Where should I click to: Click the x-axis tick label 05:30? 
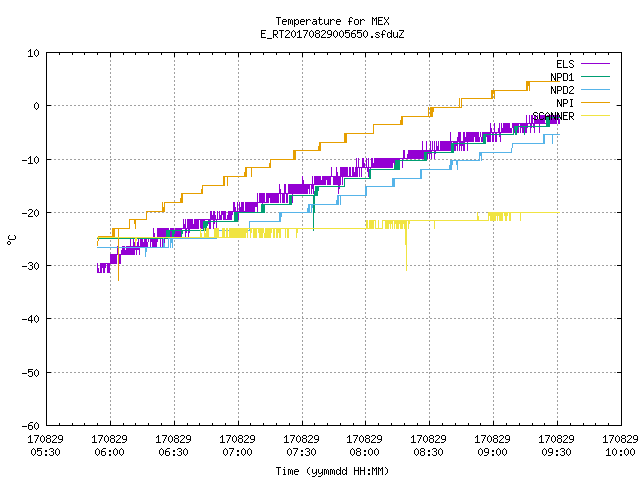click(x=45, y=452)
